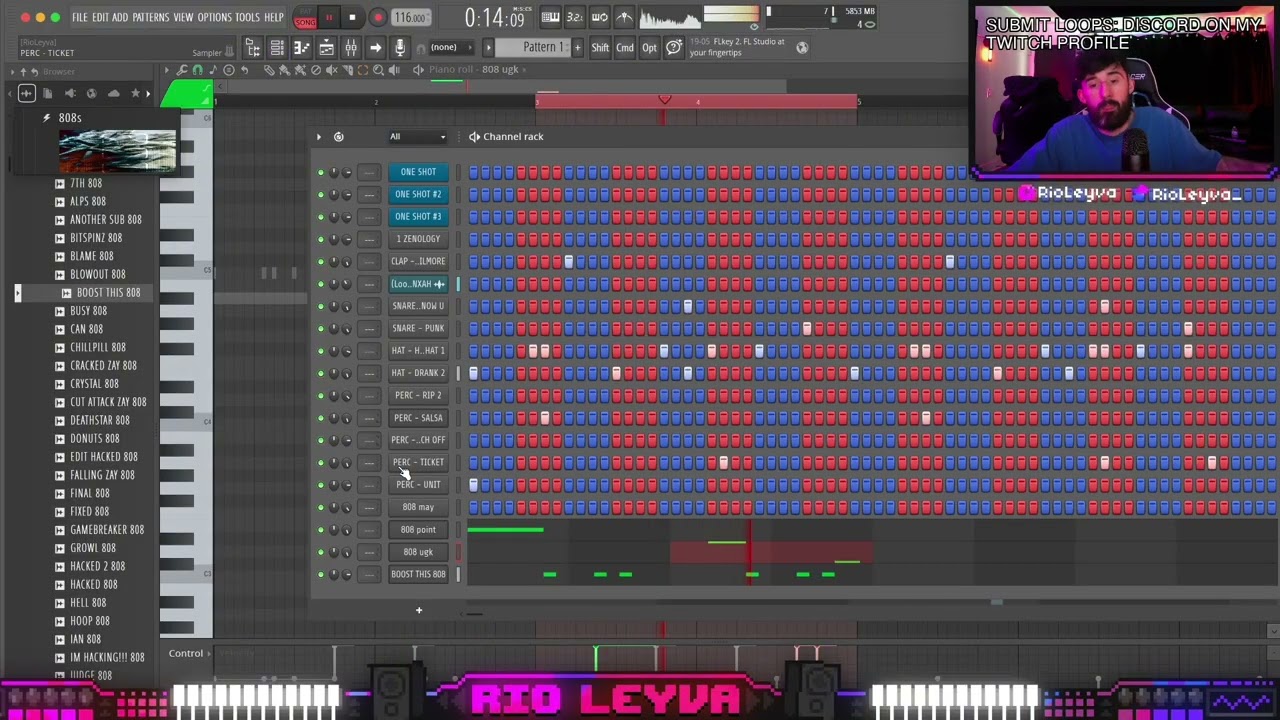Mute the 1 ZENOLOGY channel
This screenshot has width=1280, height=720.
point(321,239)
